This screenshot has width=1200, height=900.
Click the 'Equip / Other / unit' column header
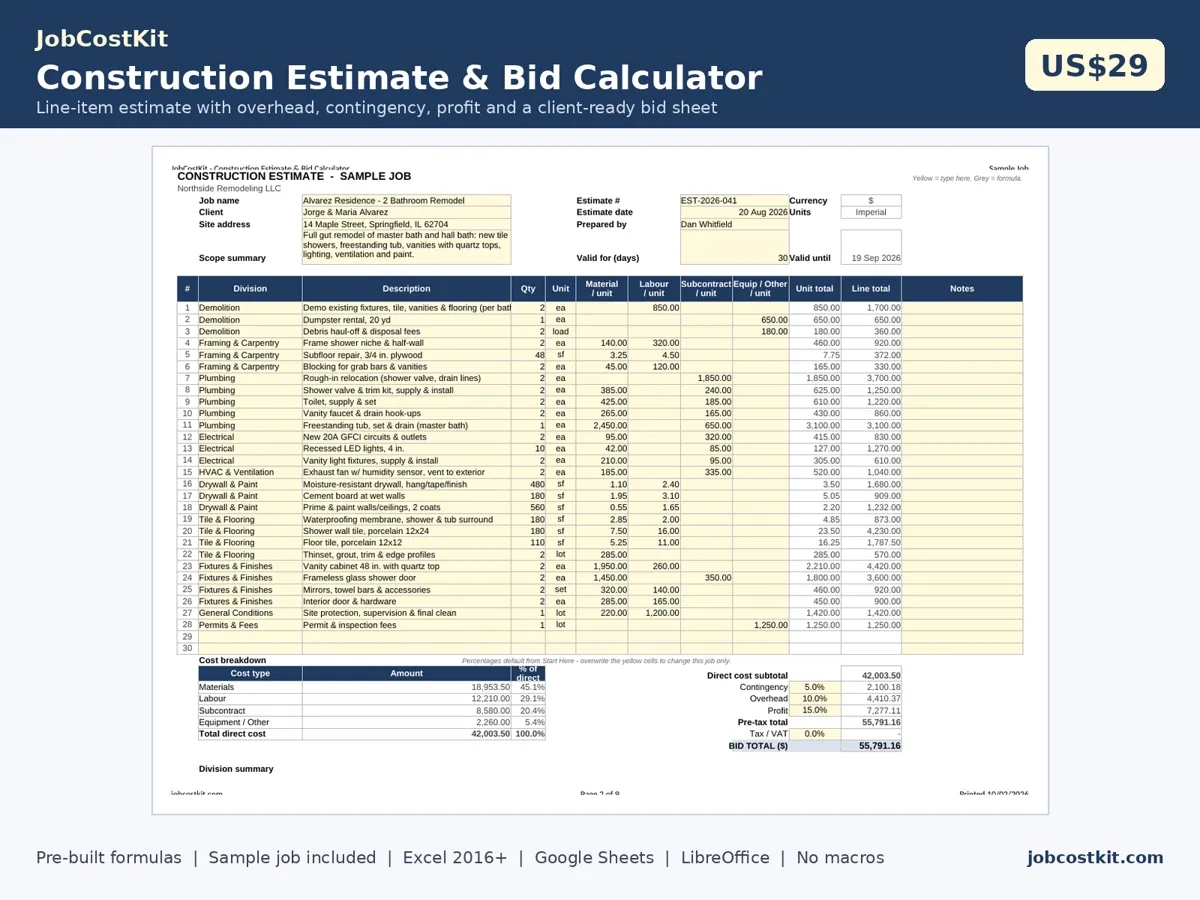(x=761, y=288)
